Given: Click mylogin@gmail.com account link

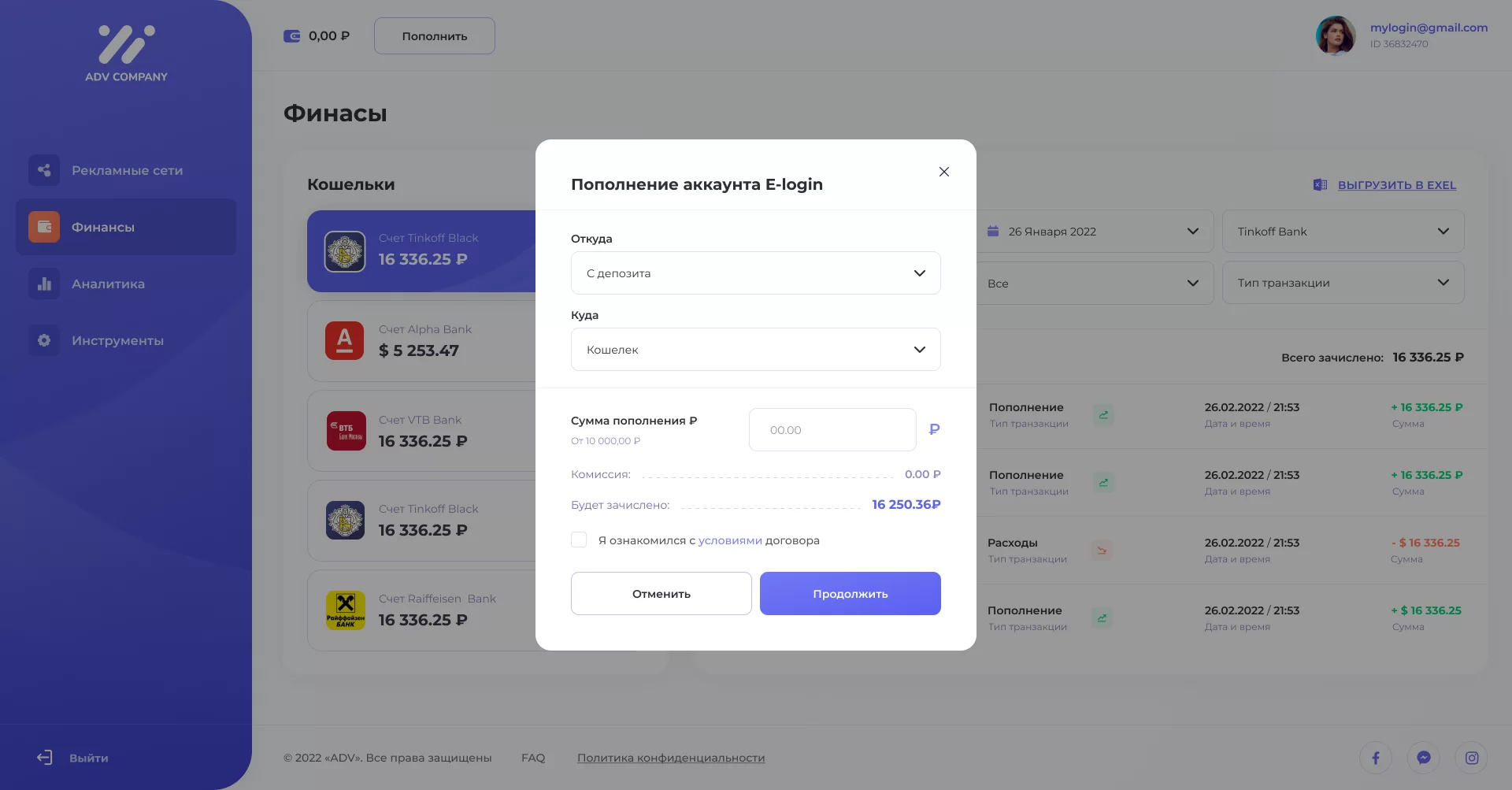Looking at the screenshot, I should (x=1429, y=28).
